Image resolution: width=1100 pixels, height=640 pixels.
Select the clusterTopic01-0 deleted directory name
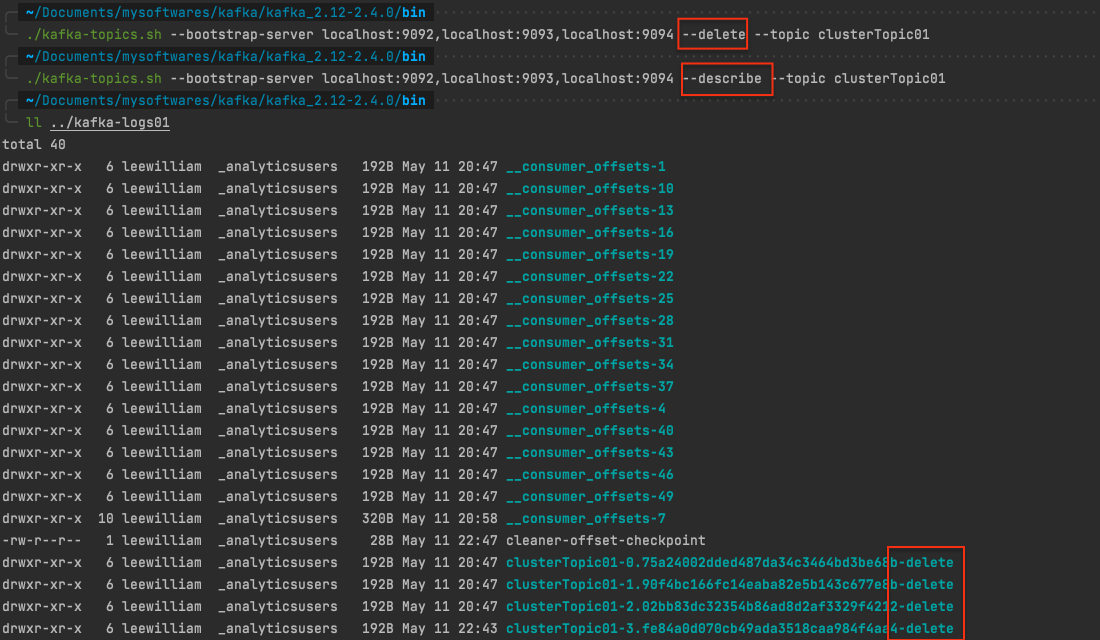[x=729, y=562]
